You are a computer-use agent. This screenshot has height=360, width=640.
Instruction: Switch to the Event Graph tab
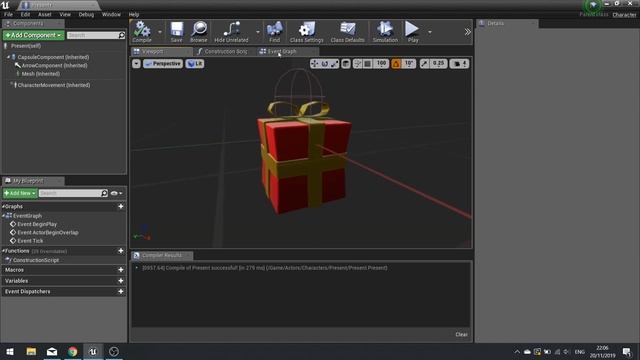288,51
